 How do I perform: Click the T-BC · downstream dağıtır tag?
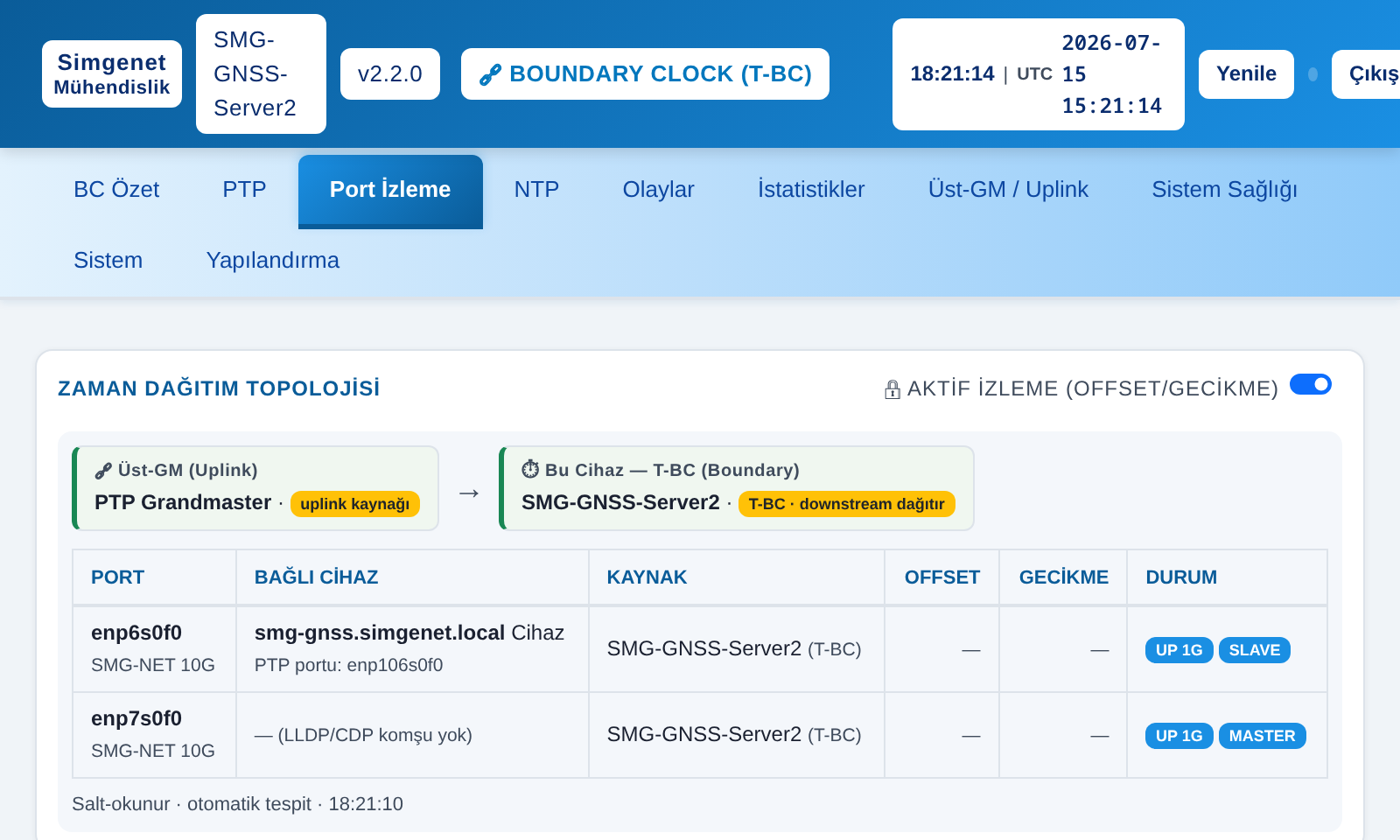click(847, 504)
